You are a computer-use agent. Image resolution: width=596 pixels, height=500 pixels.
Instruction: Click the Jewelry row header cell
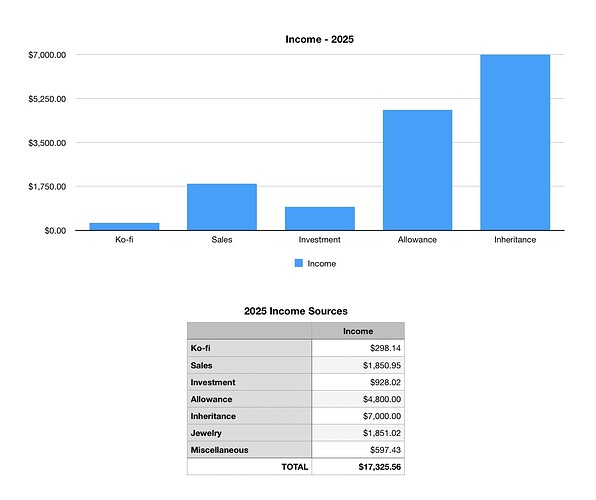click(249, 433)
